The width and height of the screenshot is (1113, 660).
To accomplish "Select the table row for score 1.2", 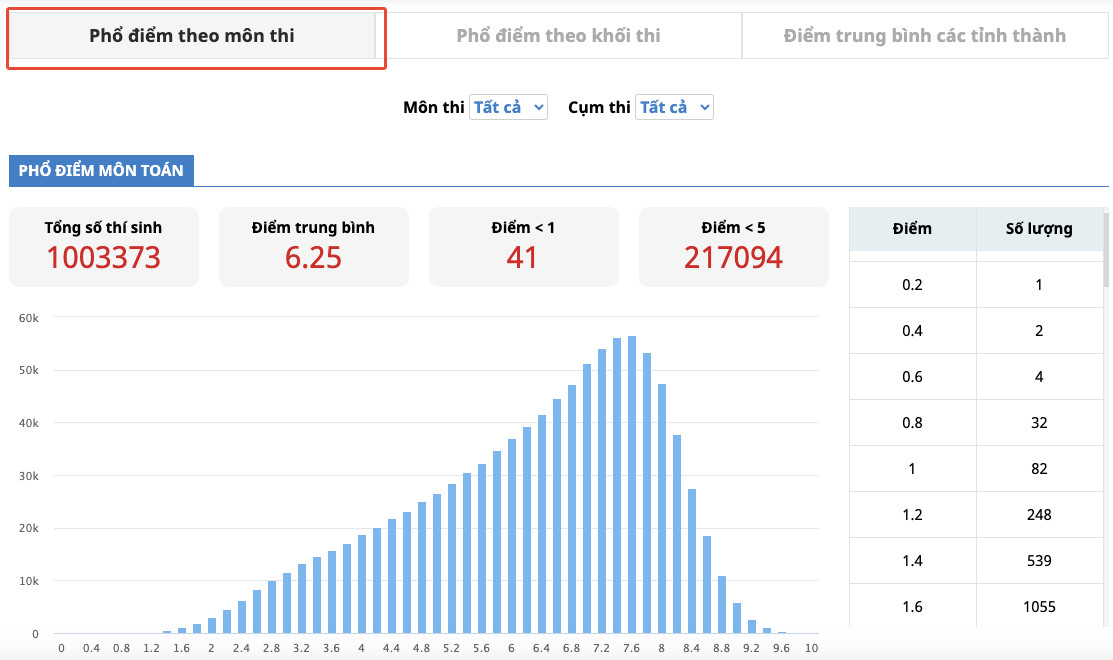I will point(975,515).
